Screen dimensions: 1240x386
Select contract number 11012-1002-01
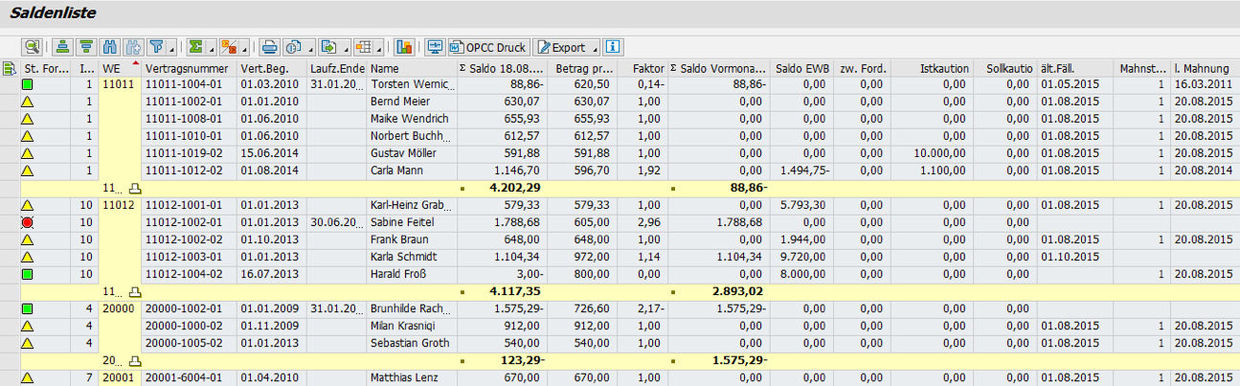coord(183,221)
